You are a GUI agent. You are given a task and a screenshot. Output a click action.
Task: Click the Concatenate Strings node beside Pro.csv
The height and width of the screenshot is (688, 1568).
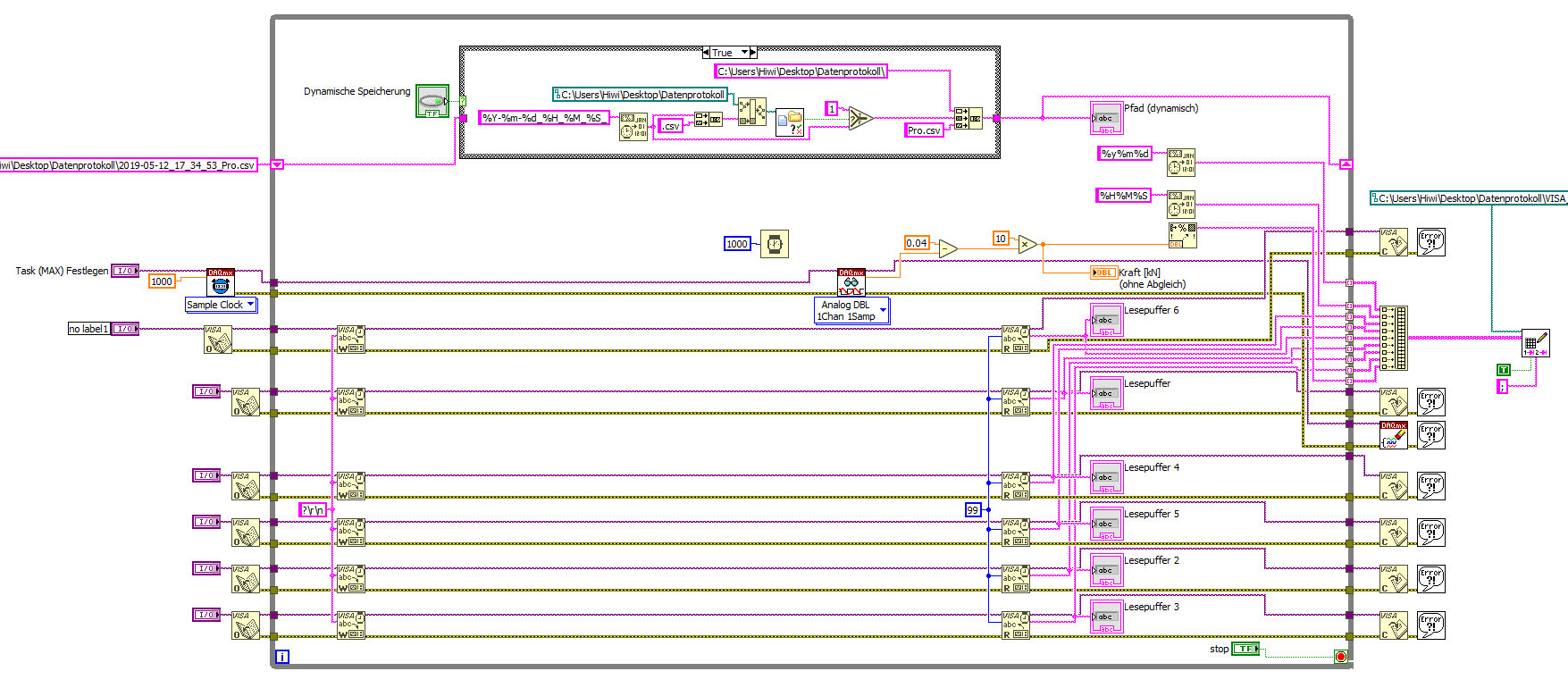click(x=968, y=118)
